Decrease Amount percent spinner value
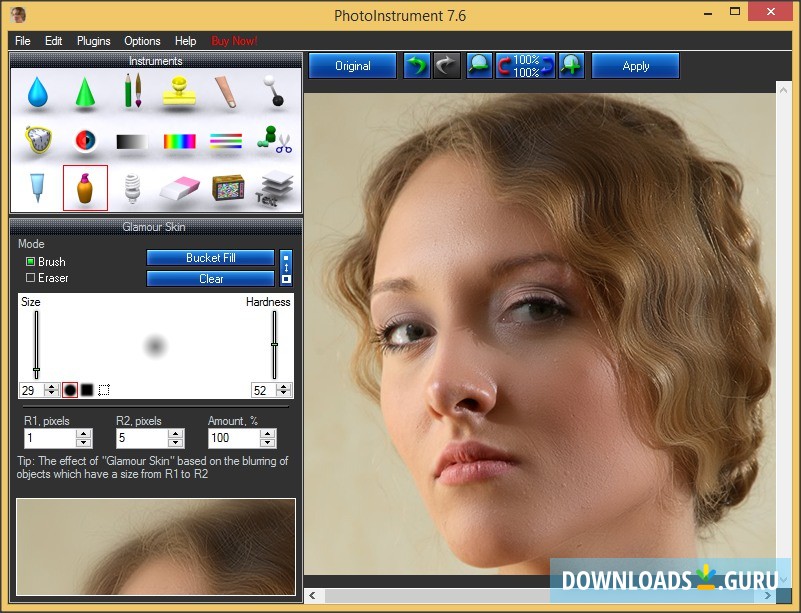801x613 pixels. click(267, 442)
